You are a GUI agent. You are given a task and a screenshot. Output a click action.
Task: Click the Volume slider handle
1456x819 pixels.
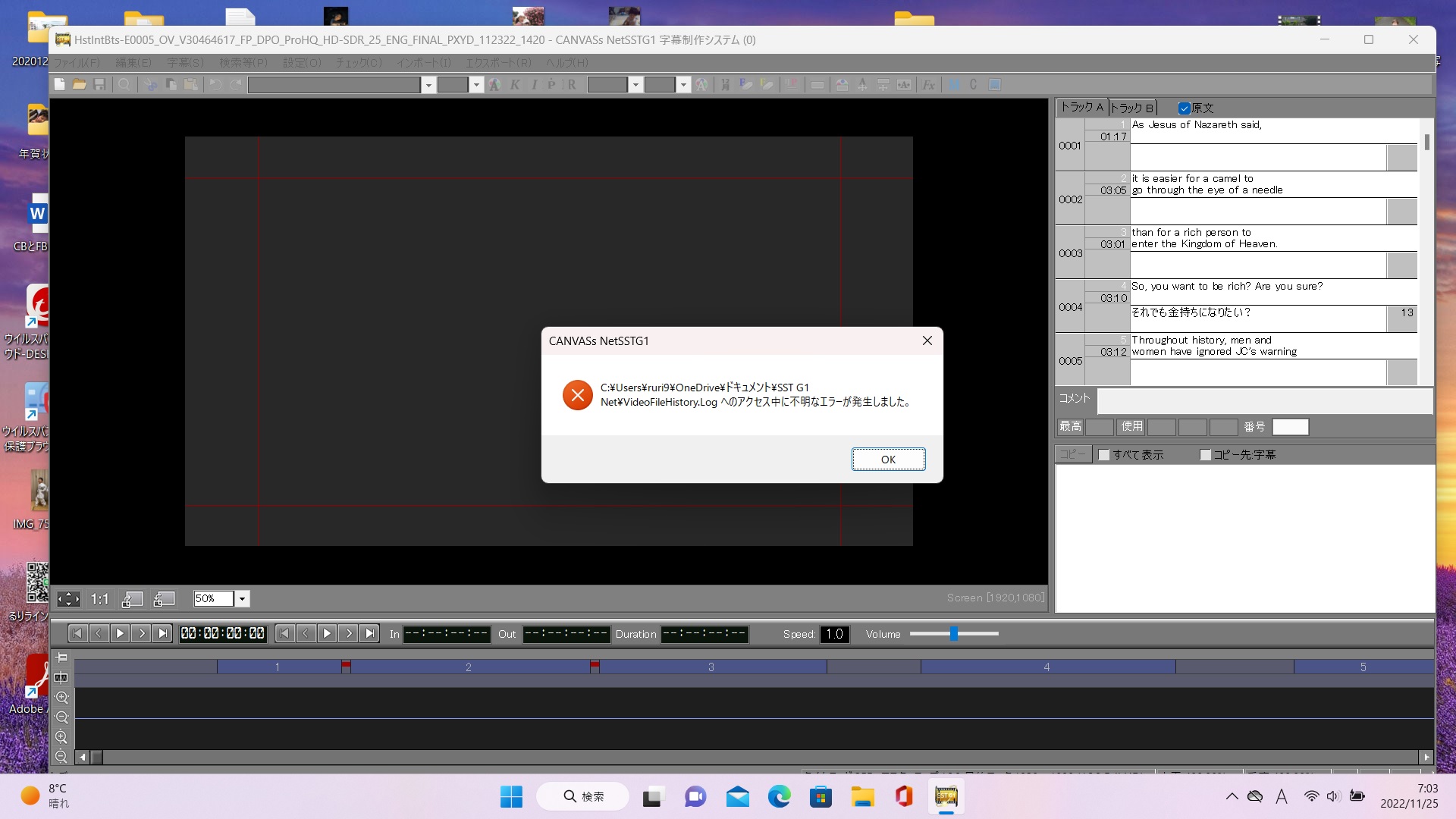point(953,634)
